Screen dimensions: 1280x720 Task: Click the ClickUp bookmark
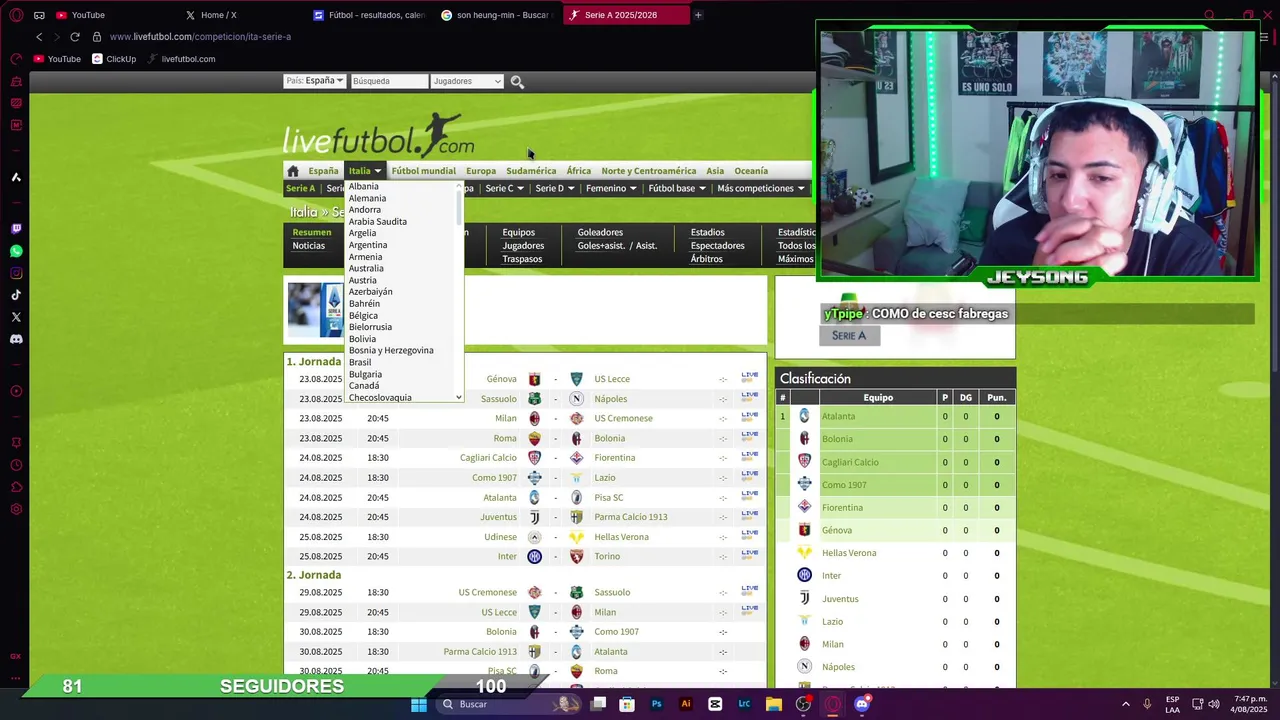point(113,59)
